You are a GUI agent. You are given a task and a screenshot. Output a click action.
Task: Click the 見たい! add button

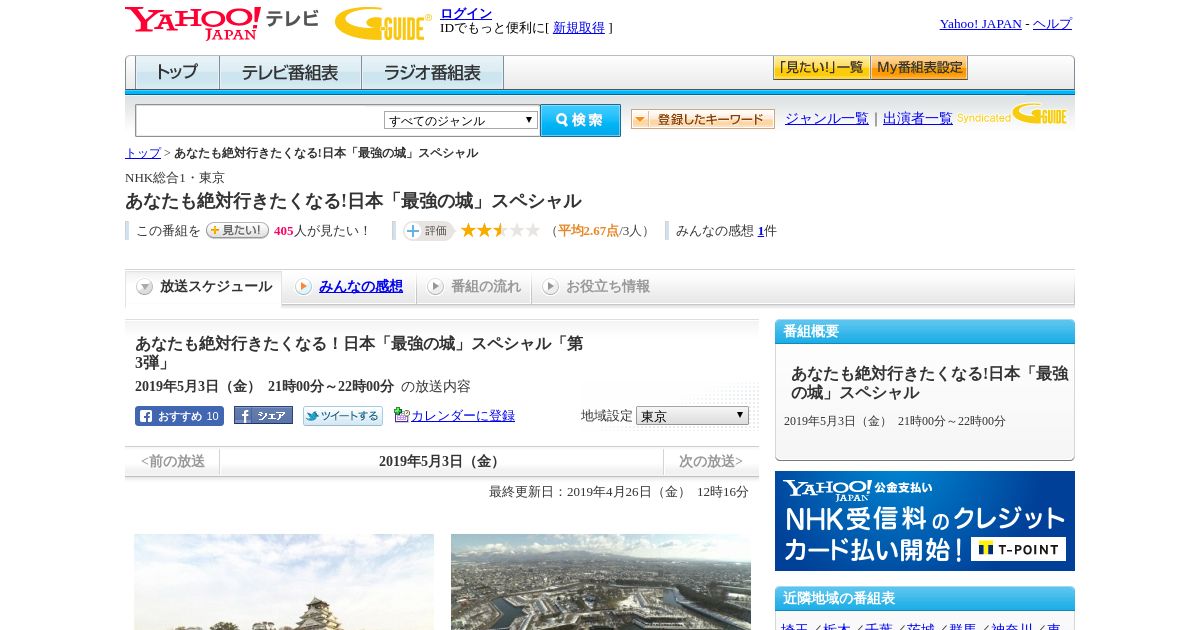(x=237, y=230)
